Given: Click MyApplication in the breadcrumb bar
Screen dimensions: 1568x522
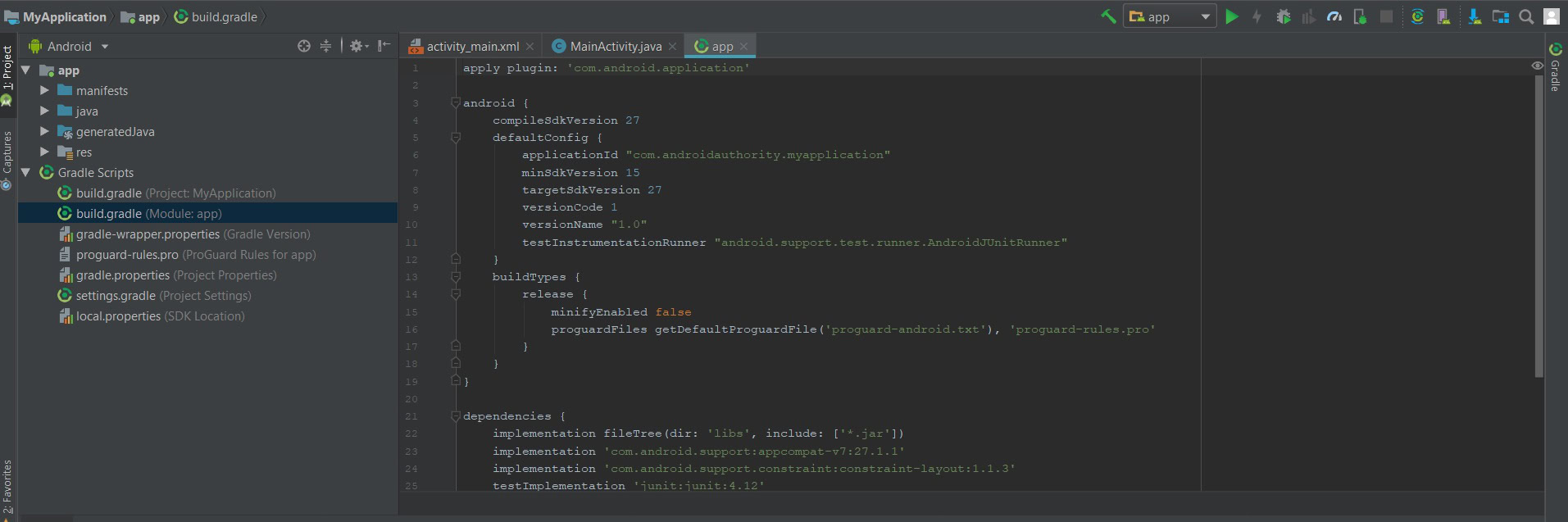Looking at the screenshot, I should 64,17.
